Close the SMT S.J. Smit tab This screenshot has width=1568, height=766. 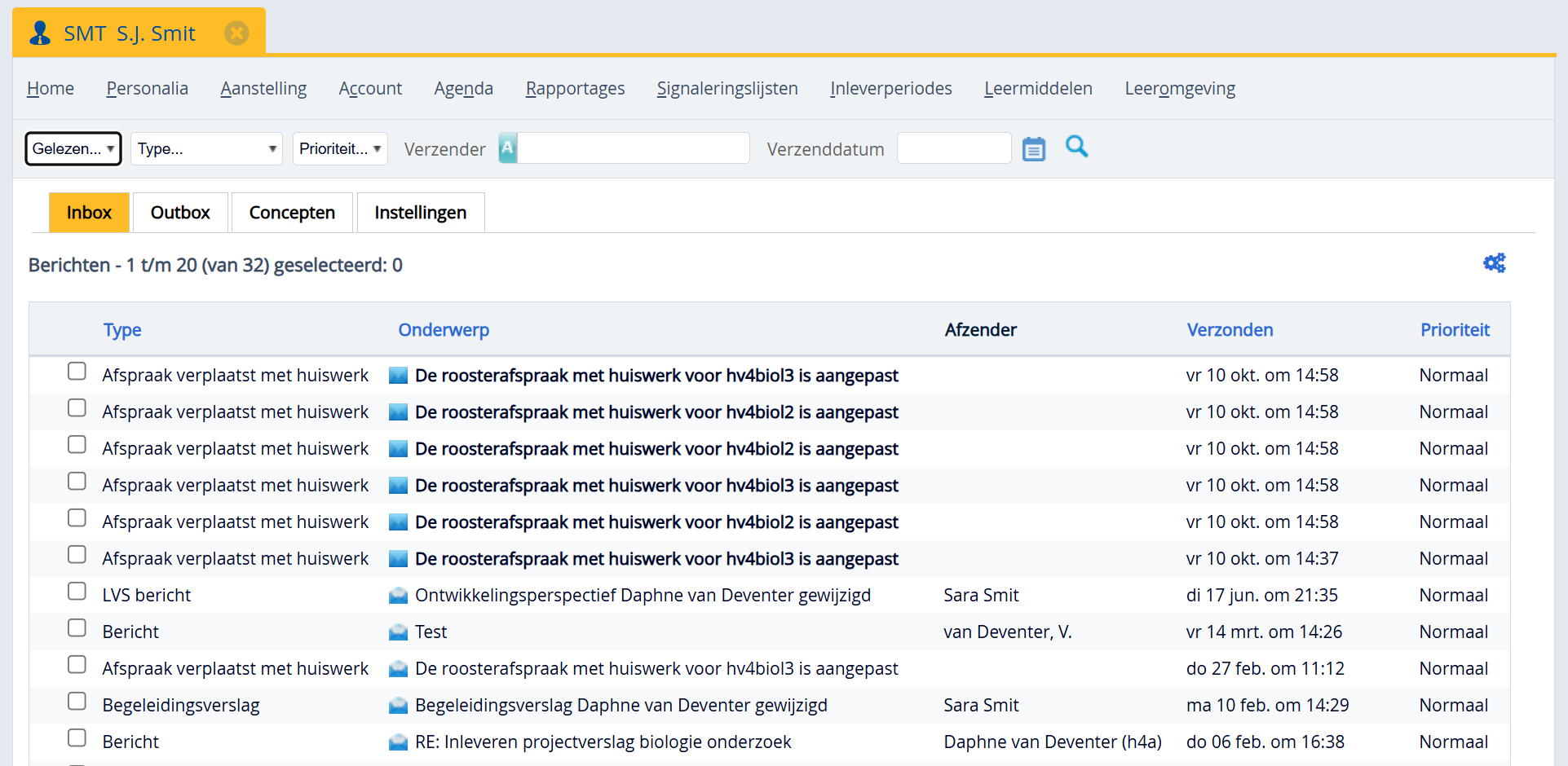(x=236, y=33)
